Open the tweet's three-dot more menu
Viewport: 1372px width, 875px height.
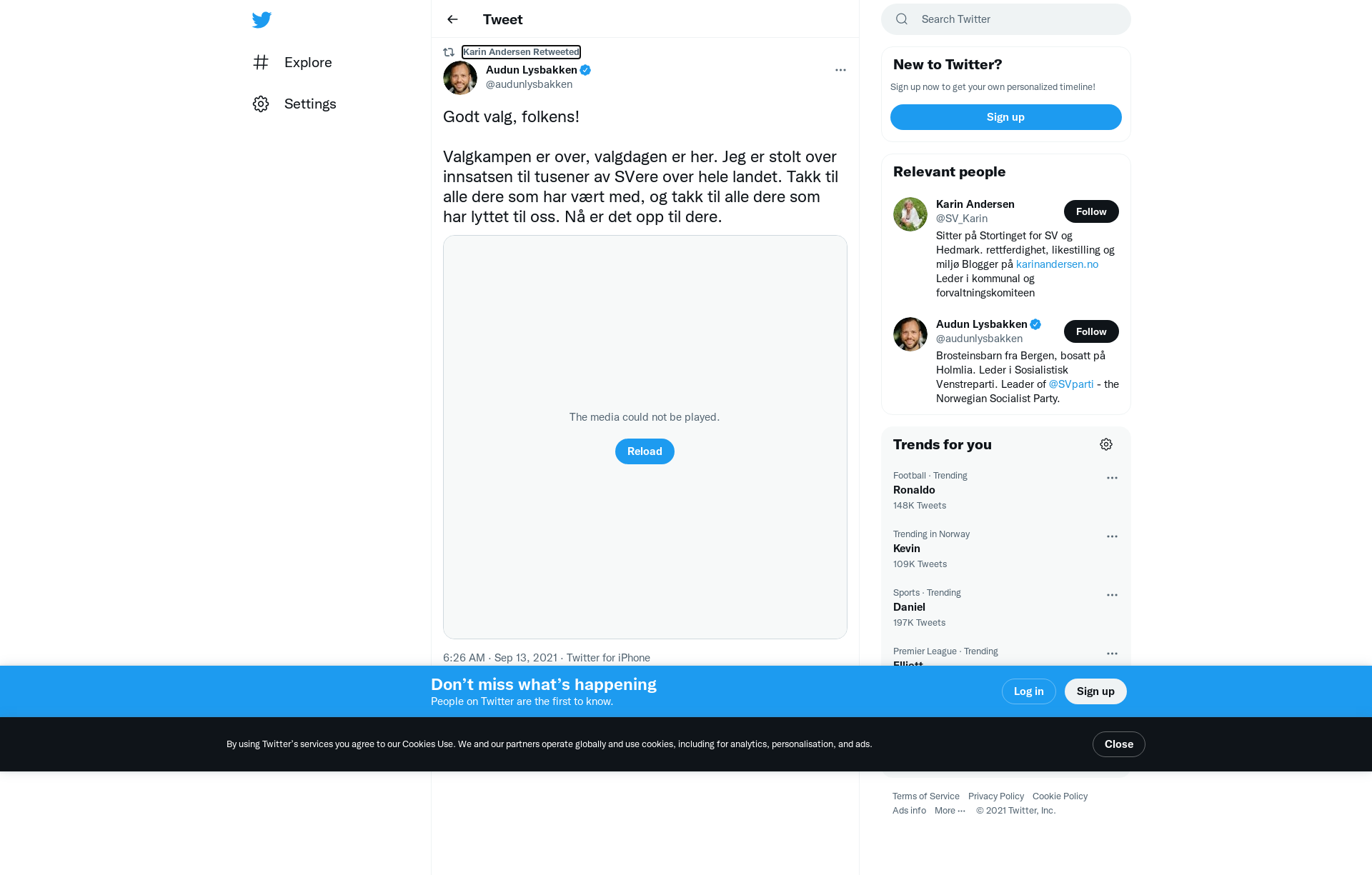pos(840,70)
